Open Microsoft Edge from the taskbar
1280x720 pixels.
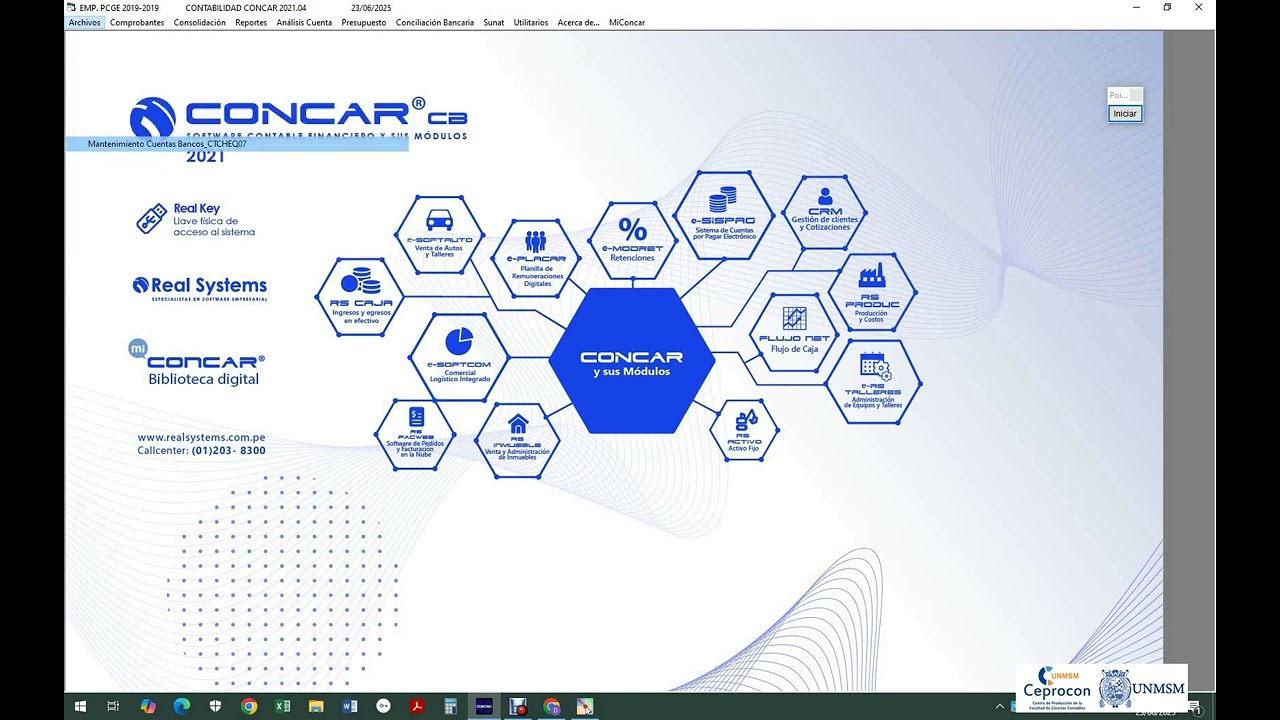click(182, 706)
